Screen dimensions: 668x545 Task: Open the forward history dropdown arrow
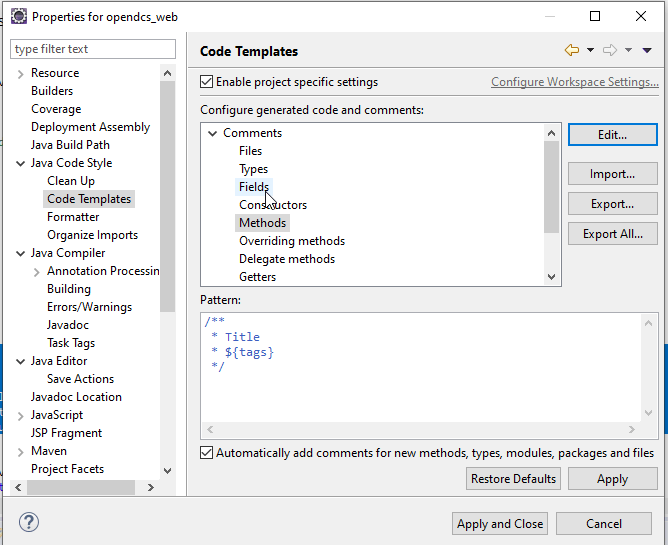pos(628,50)
